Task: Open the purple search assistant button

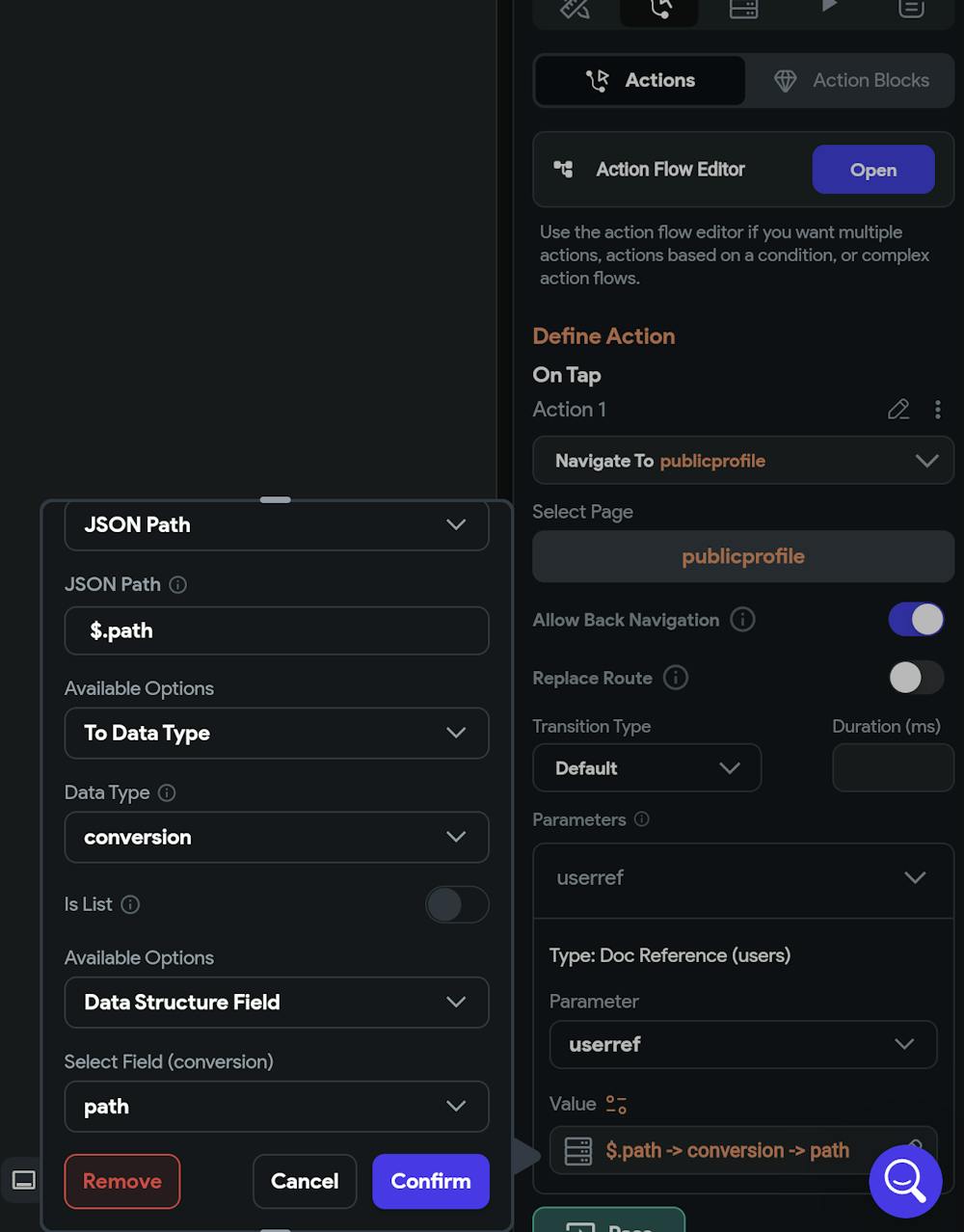Action: 904,1180
